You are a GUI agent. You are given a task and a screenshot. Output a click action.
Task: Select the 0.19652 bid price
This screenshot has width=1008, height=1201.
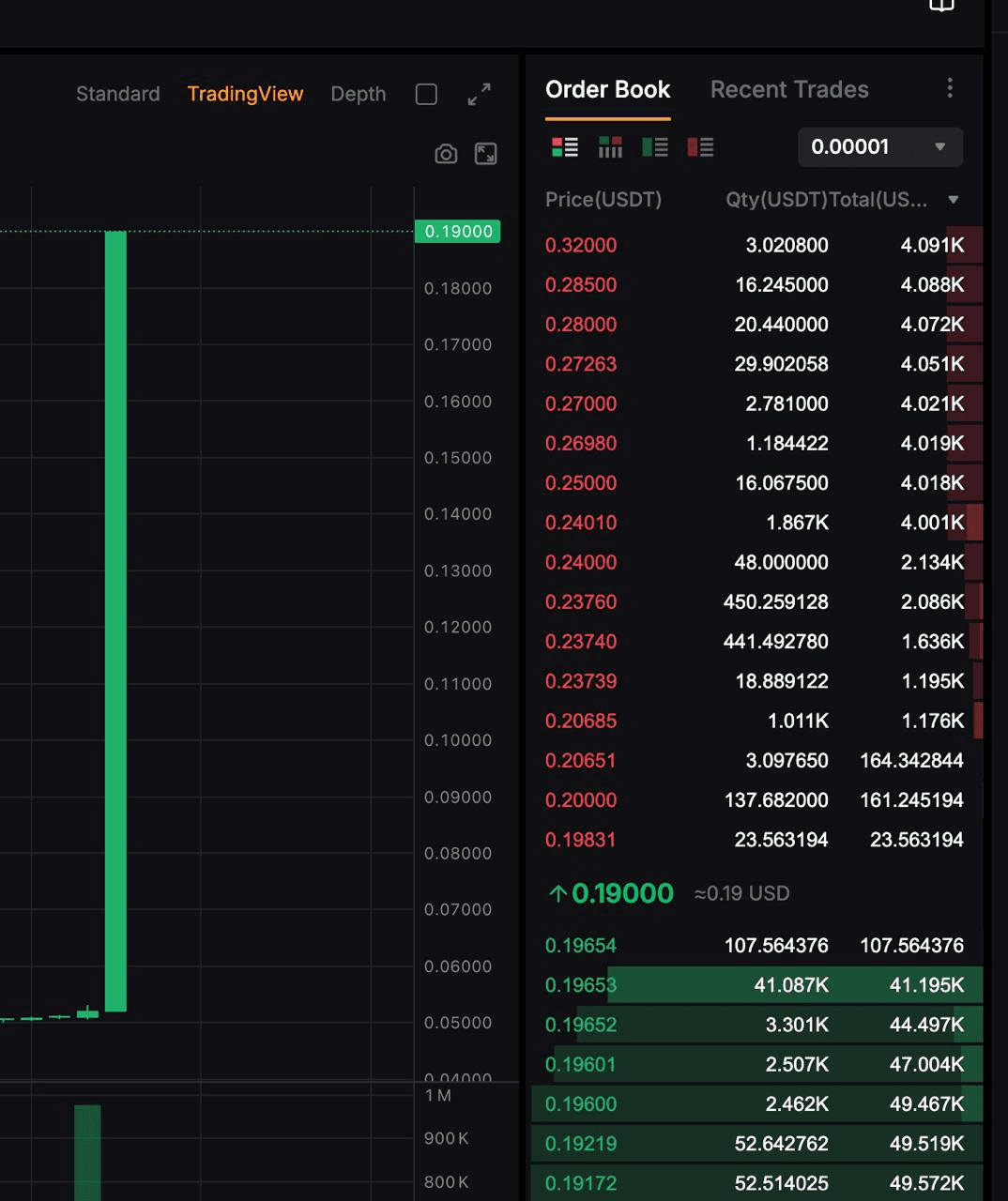click(x=581, y=1025)
